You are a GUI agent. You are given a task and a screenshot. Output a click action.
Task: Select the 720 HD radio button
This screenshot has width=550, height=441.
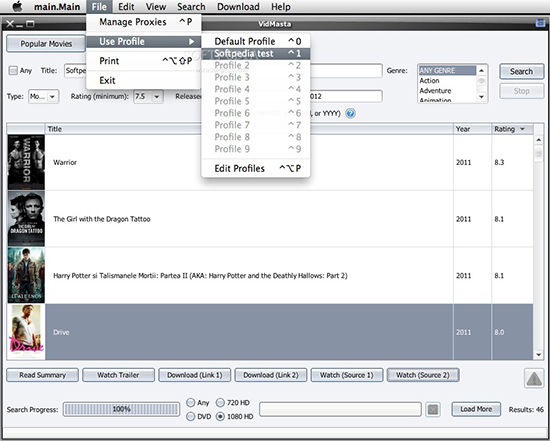(x=220, y=402)
